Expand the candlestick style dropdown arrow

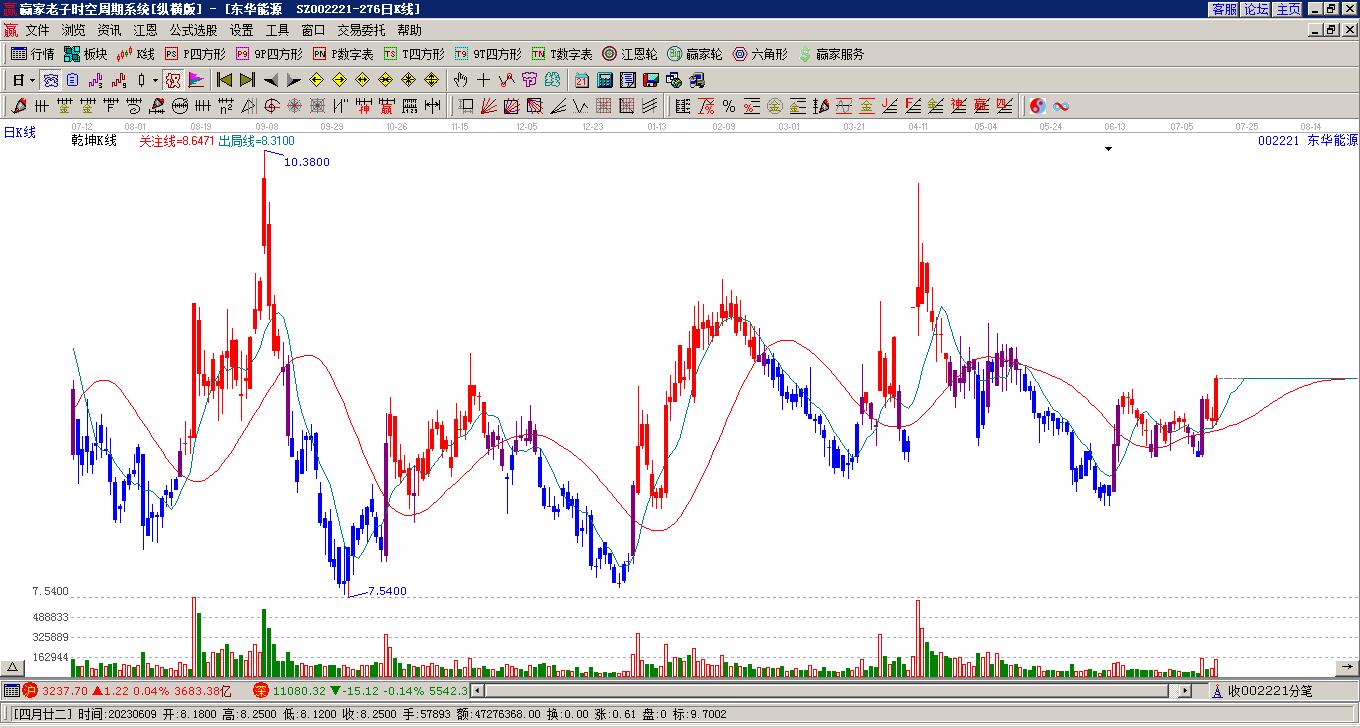coord(155,80)
